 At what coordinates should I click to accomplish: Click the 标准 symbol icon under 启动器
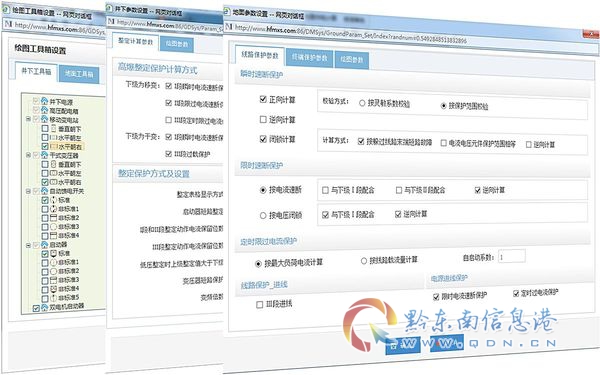(54, 253)
